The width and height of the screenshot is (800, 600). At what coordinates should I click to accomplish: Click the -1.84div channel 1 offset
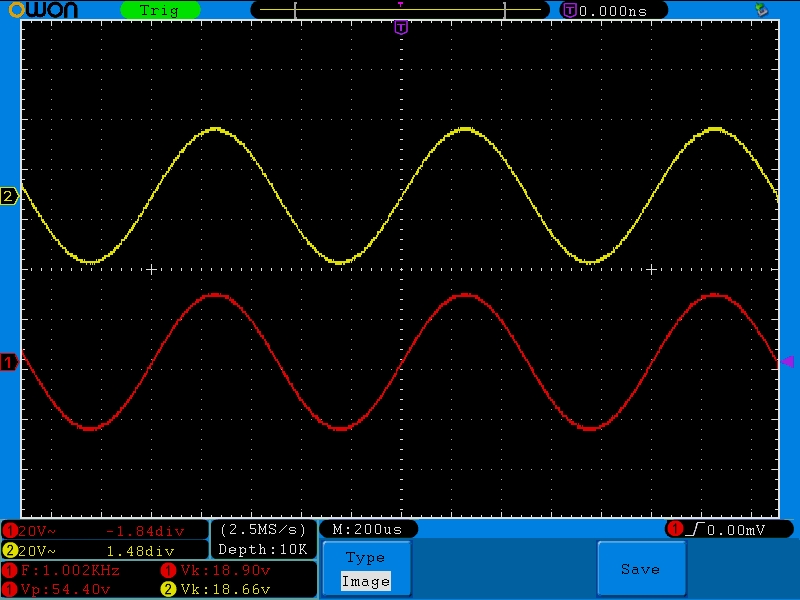[144, 531]
